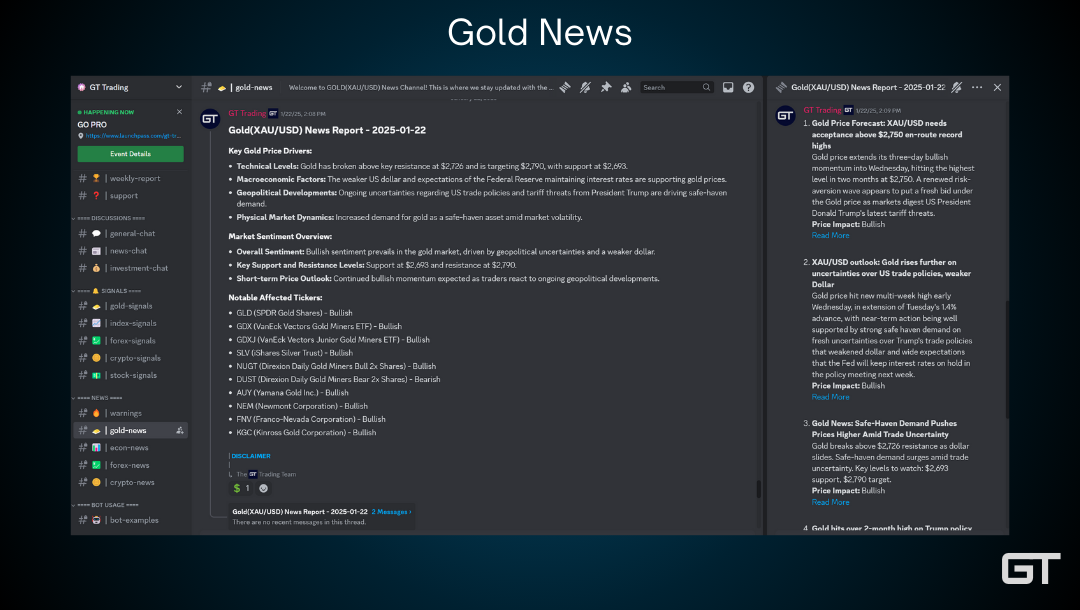1080x610 pixels.
Task: Open the index-signals channel
Action: [x=130, y=323]
